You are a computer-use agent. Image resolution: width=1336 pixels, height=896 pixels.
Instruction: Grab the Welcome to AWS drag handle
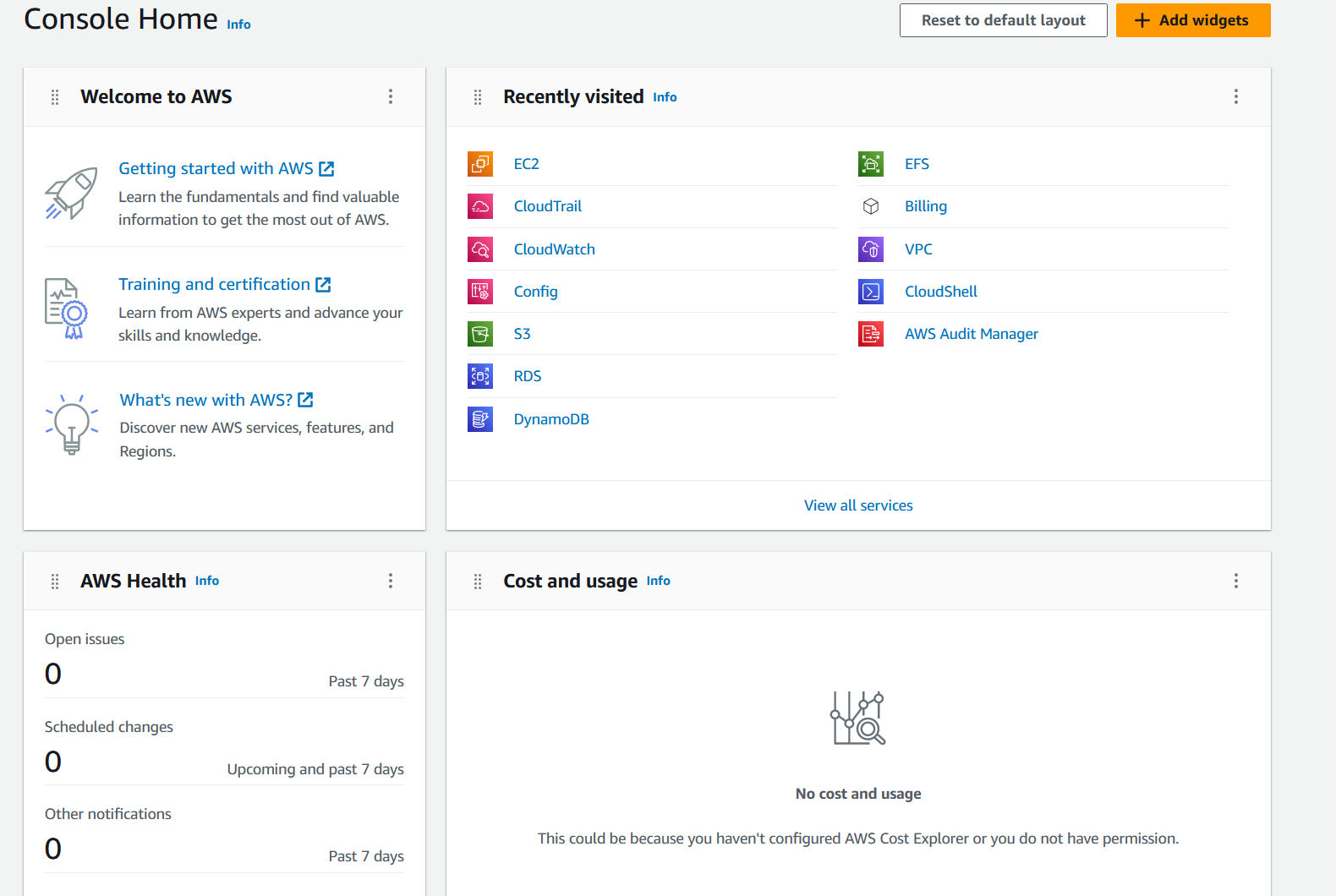click(55, 97)
